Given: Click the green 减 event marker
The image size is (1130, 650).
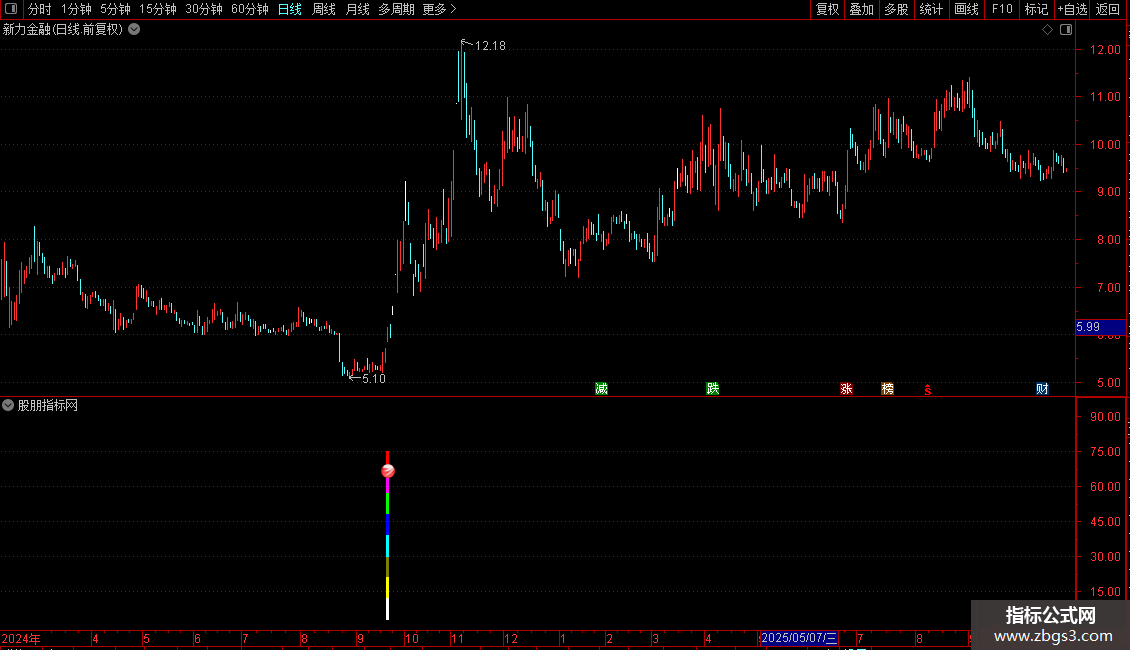Looking at the screenshot, I should pyautogui.click(x=602, y=389).
